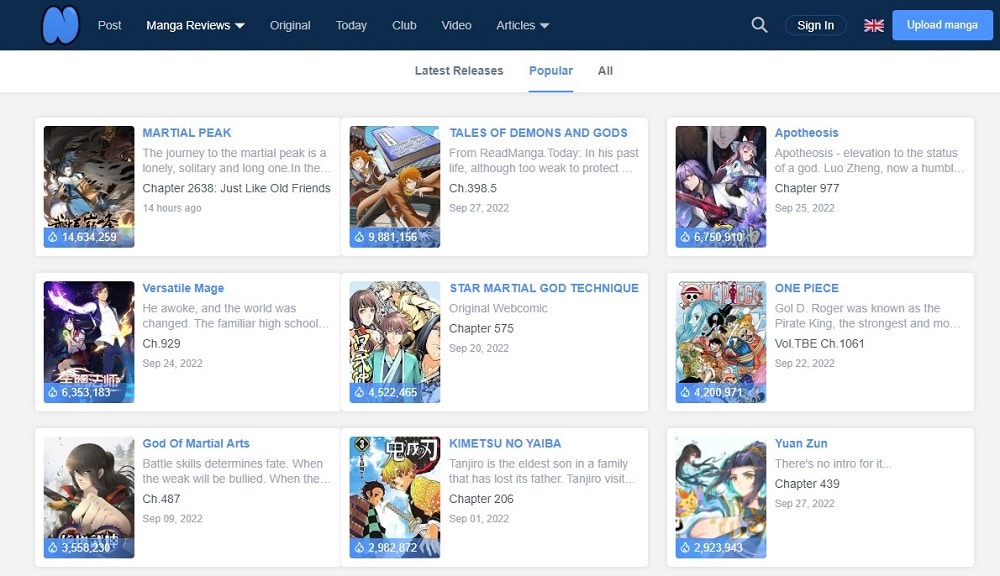
Task: Open ONE PIECE title link
Action: 806,288
